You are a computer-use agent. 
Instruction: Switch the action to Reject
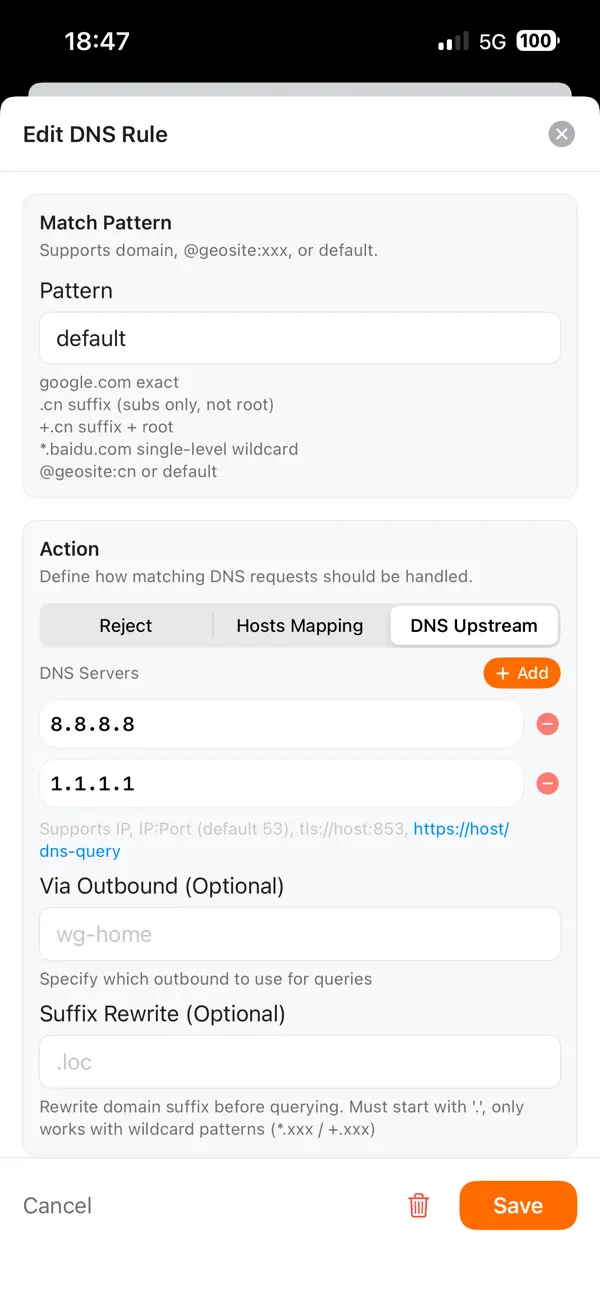click(x=125, y=625)
